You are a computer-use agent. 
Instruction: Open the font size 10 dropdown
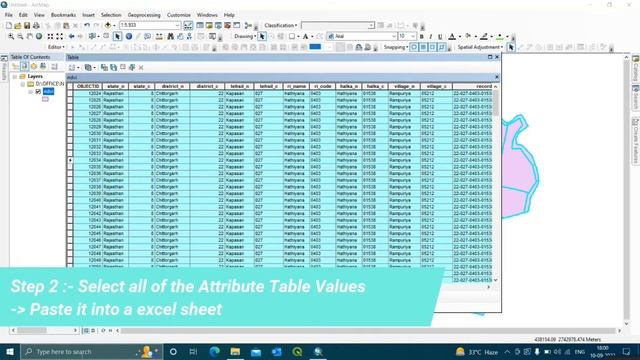point(413,37)
